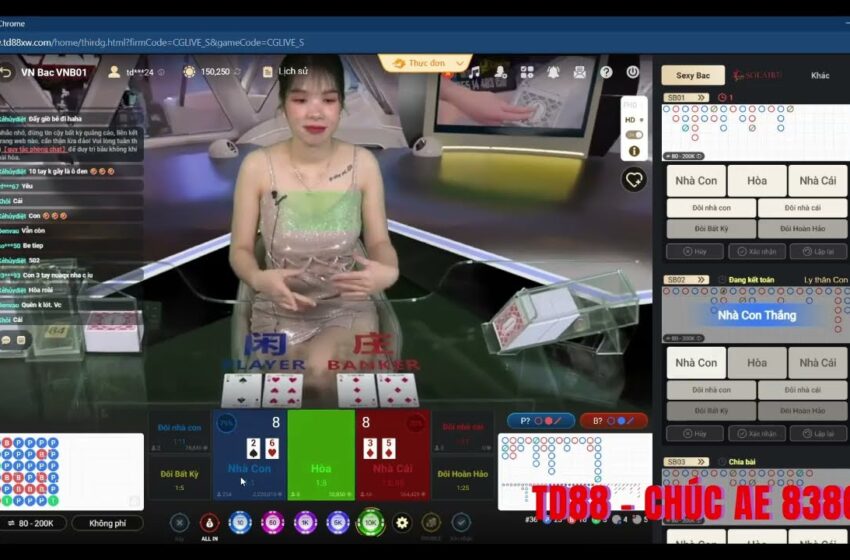Click the emoji icon beside chat bubble
Image resolution: width=850 pixels, height=560 pixels.
pos(21,340)
